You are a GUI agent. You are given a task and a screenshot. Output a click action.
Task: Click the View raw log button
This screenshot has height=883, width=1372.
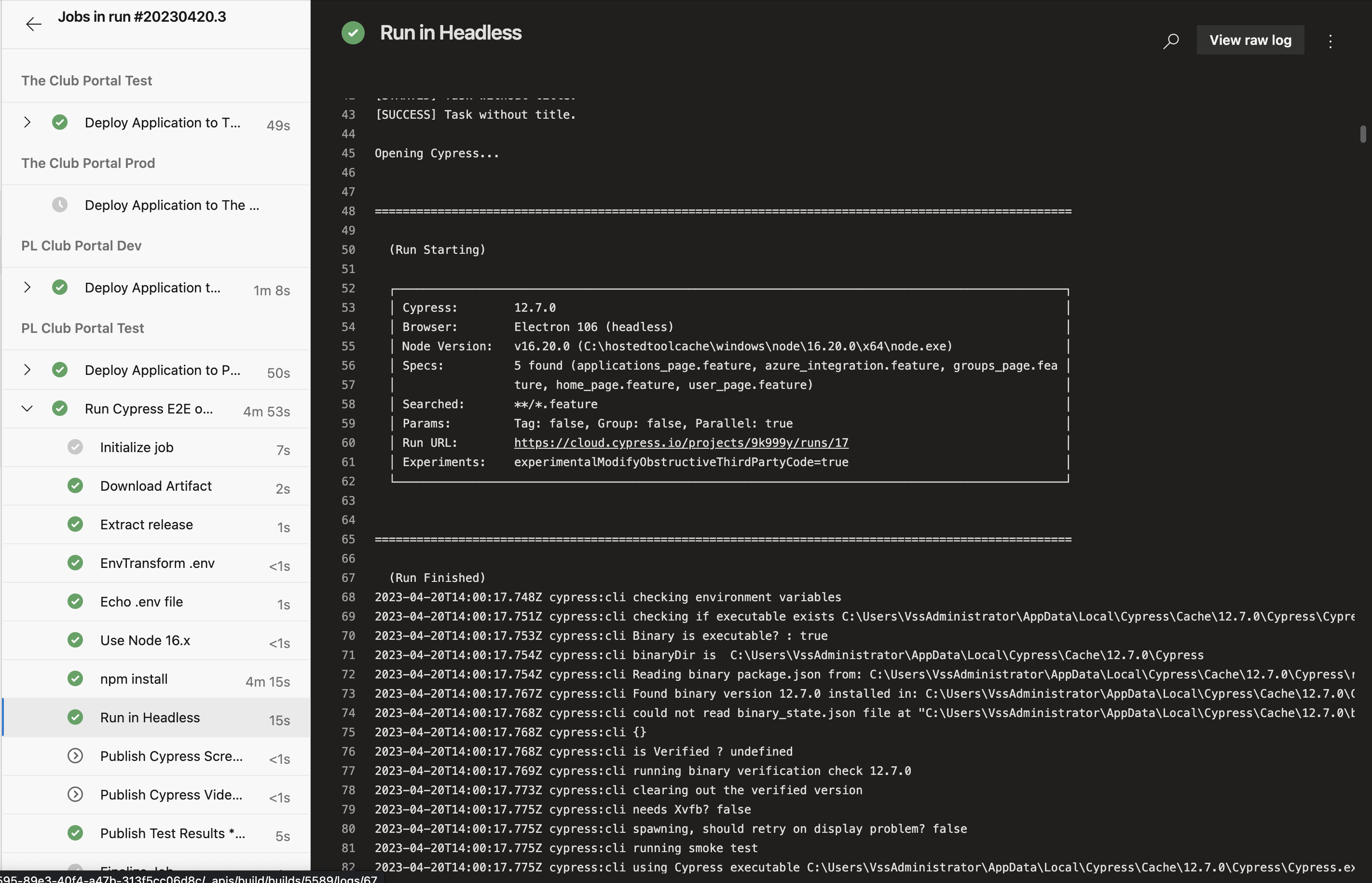coord(1250,40)
